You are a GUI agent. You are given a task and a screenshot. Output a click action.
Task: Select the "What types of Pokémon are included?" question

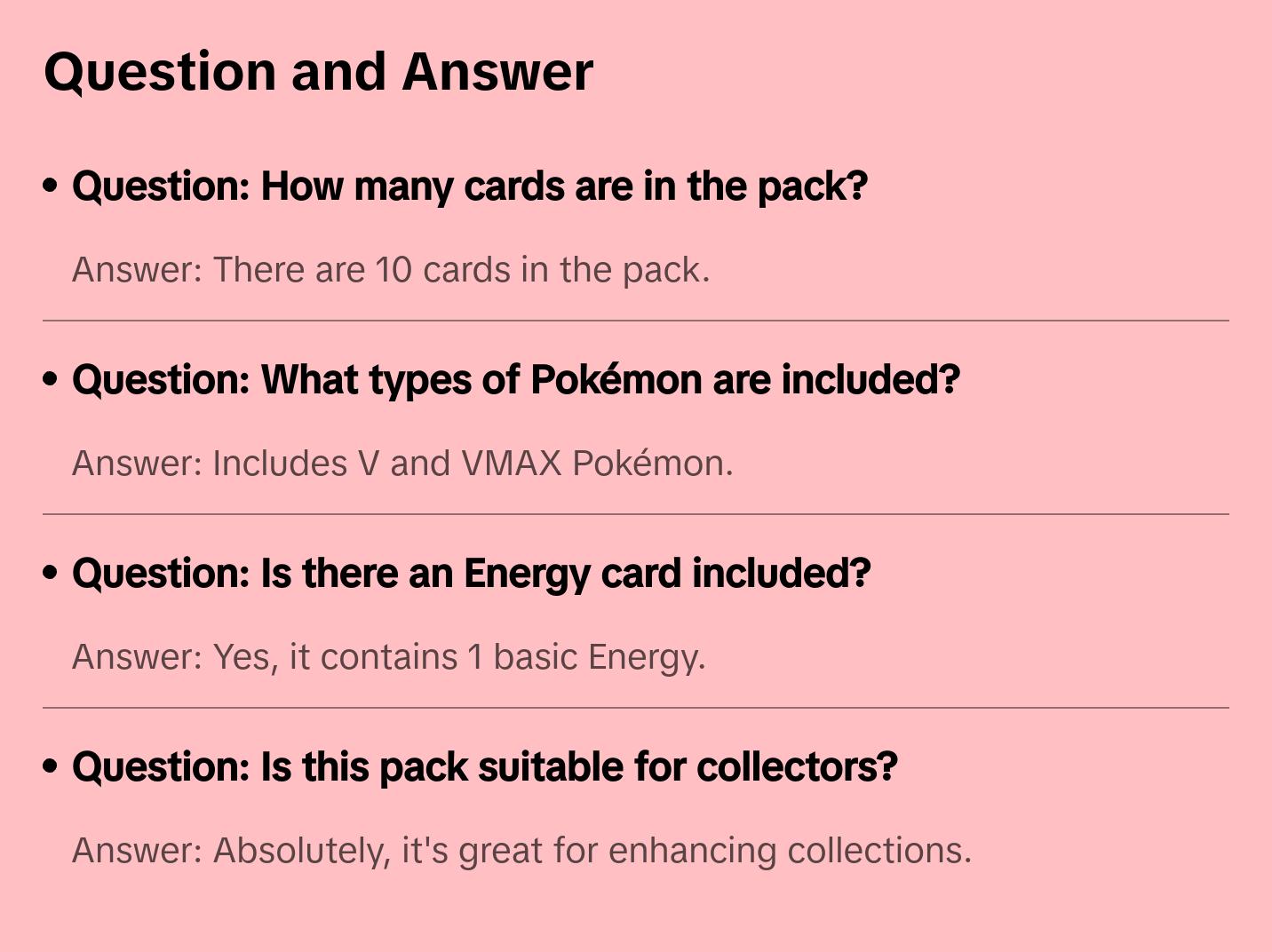[516, 379]
